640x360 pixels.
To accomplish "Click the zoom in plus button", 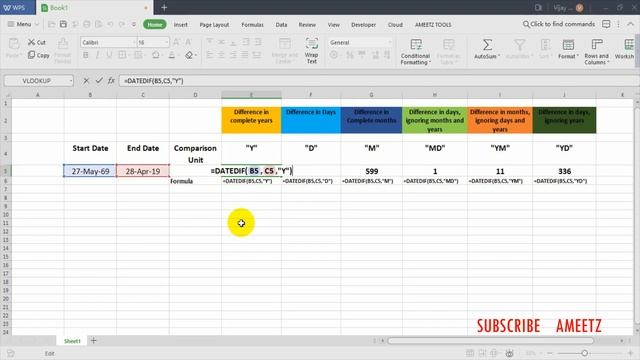I will tap(630, 353).
